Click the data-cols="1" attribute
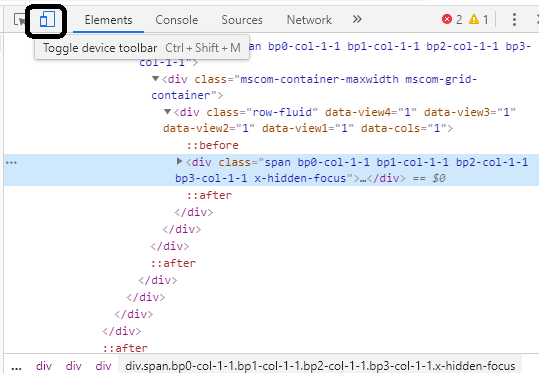 coord(404,128)
